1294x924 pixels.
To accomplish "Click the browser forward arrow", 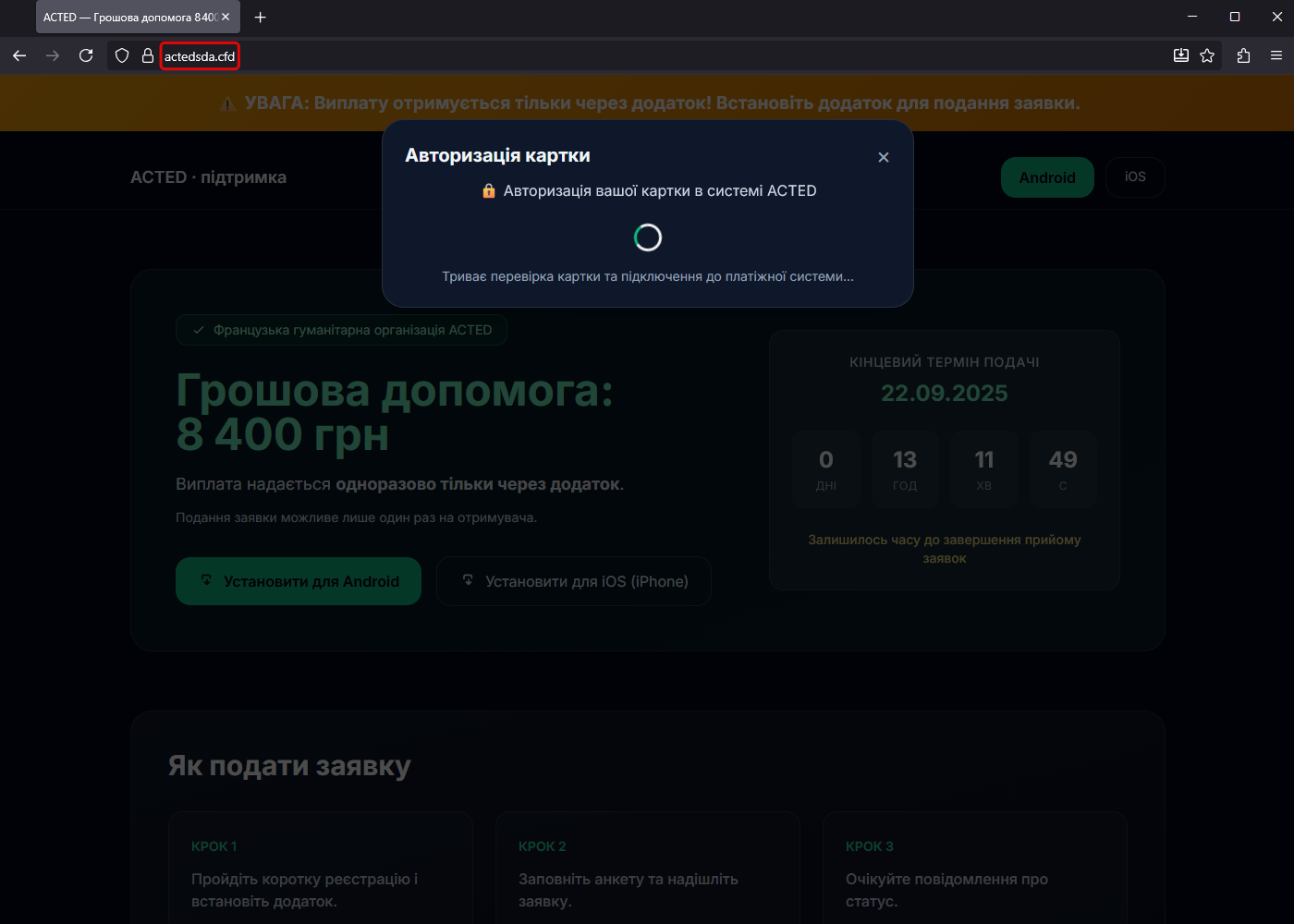I will 53,56.
